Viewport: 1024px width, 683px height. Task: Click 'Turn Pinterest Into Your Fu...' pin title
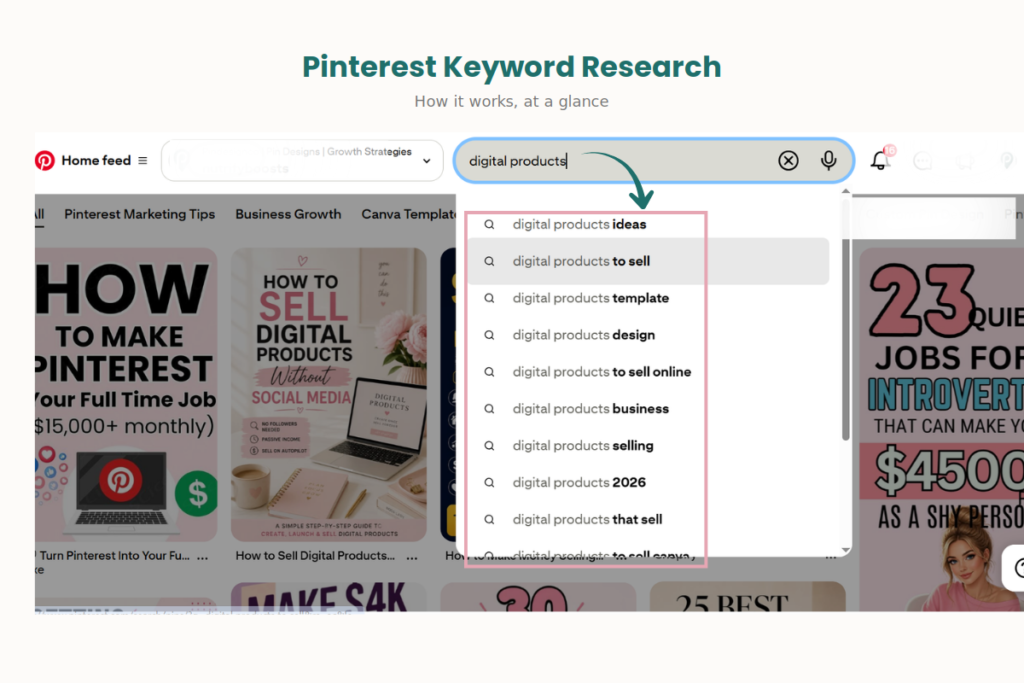pos(114,556)
